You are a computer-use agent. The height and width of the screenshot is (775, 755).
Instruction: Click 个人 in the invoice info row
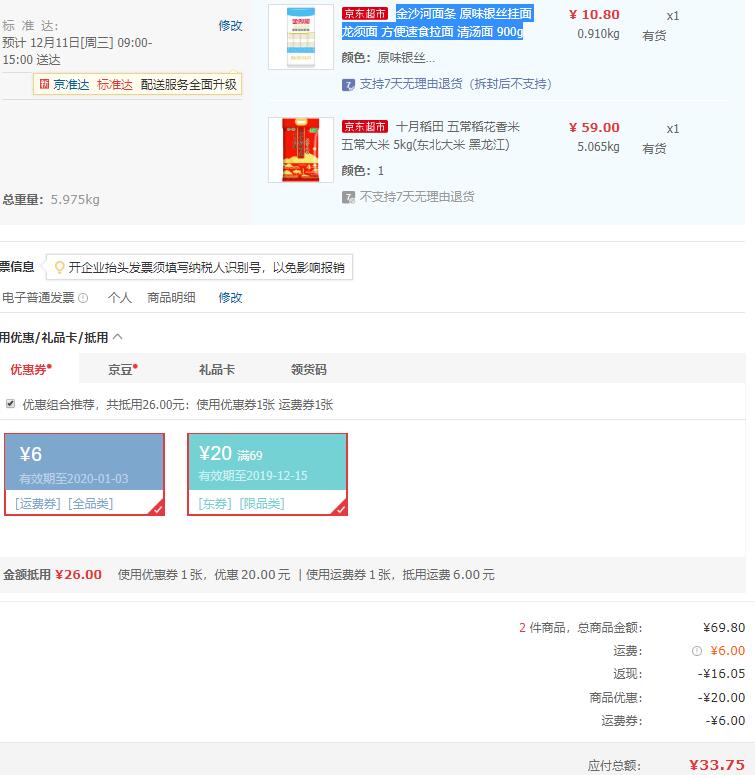[120, 298]
